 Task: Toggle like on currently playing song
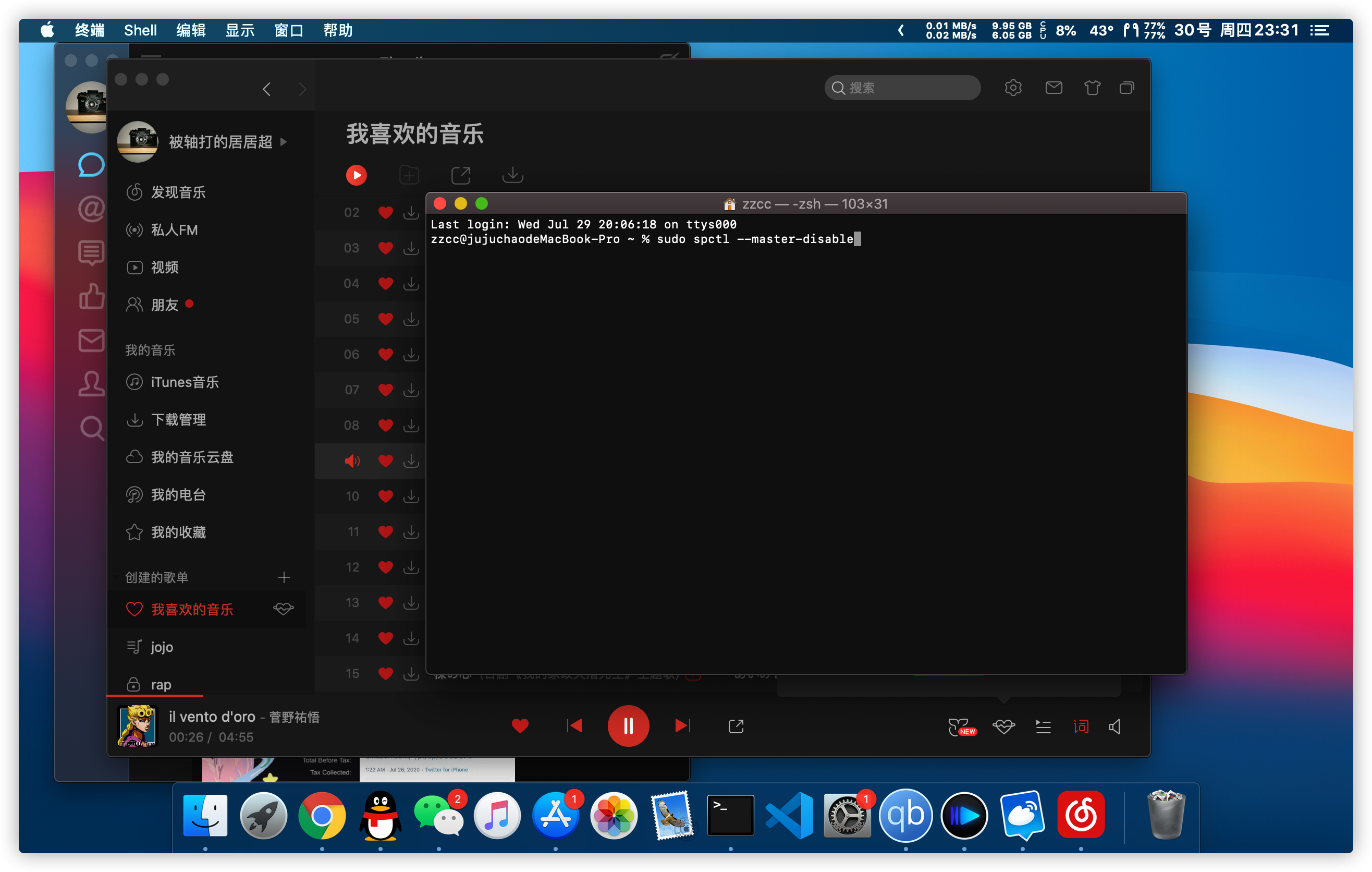coord(520,726)
